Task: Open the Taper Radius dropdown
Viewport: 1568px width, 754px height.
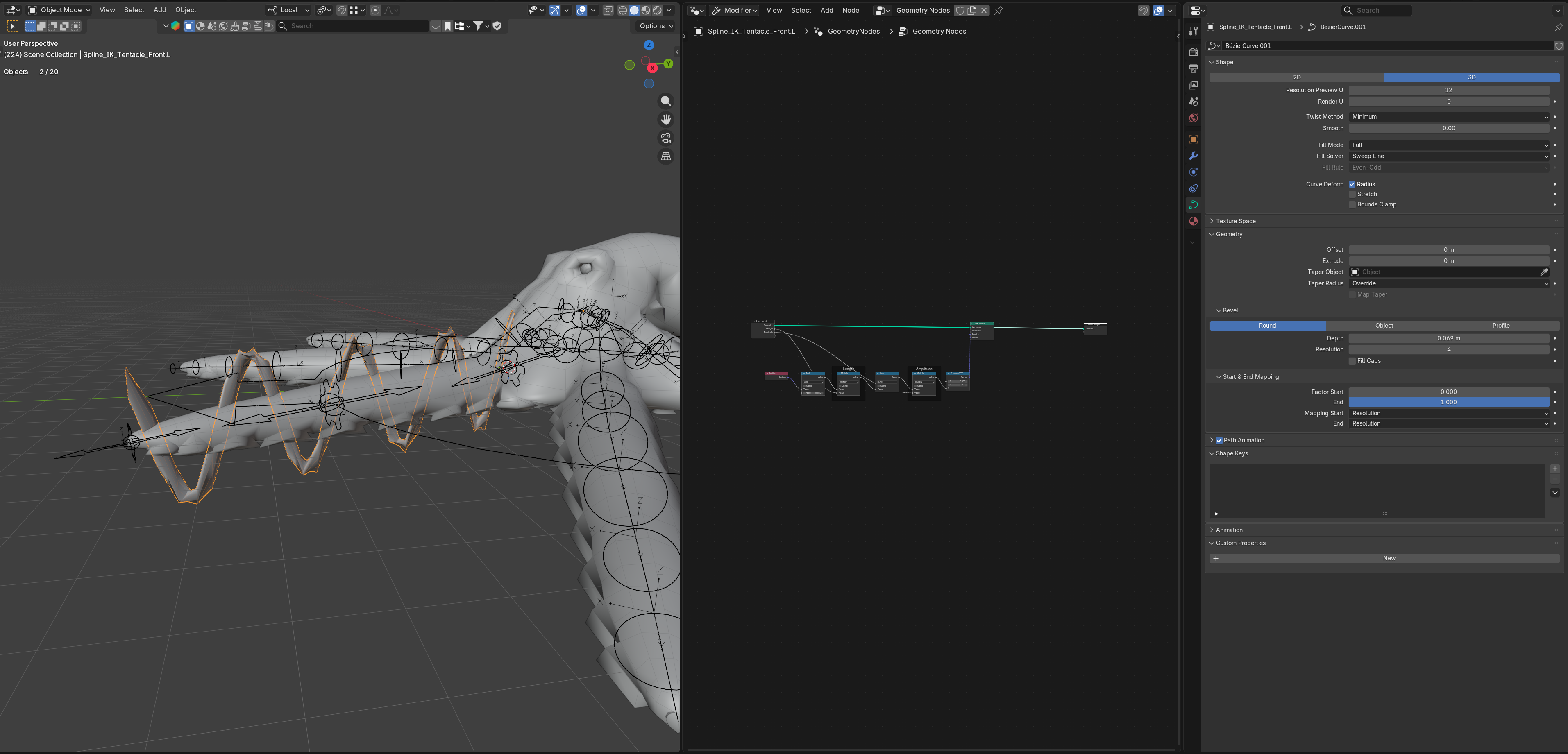Action: pos(1449,283)
